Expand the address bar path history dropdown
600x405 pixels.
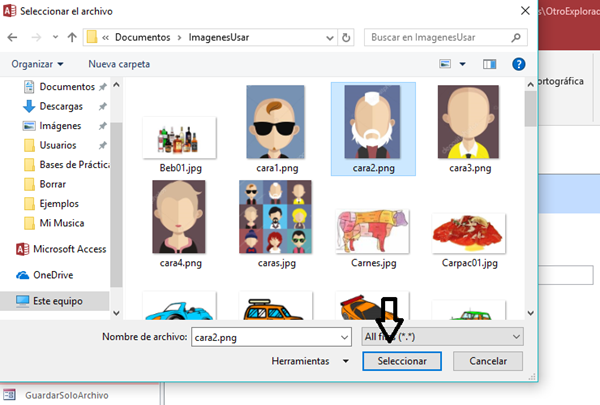pos(329,38)
